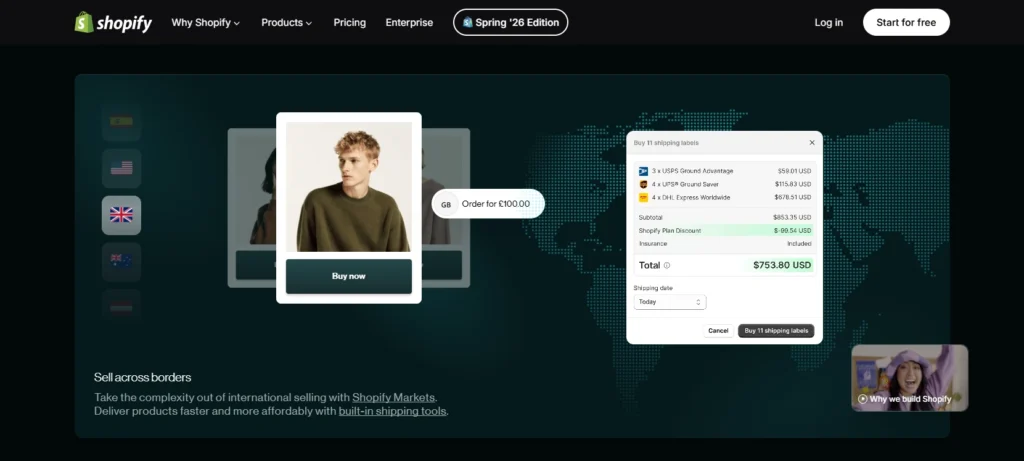The width and height of the screenshot is (1024, 461).
Task: Click the $115.83 USD price
Action: pyautogui.click(x=793, y=184)
